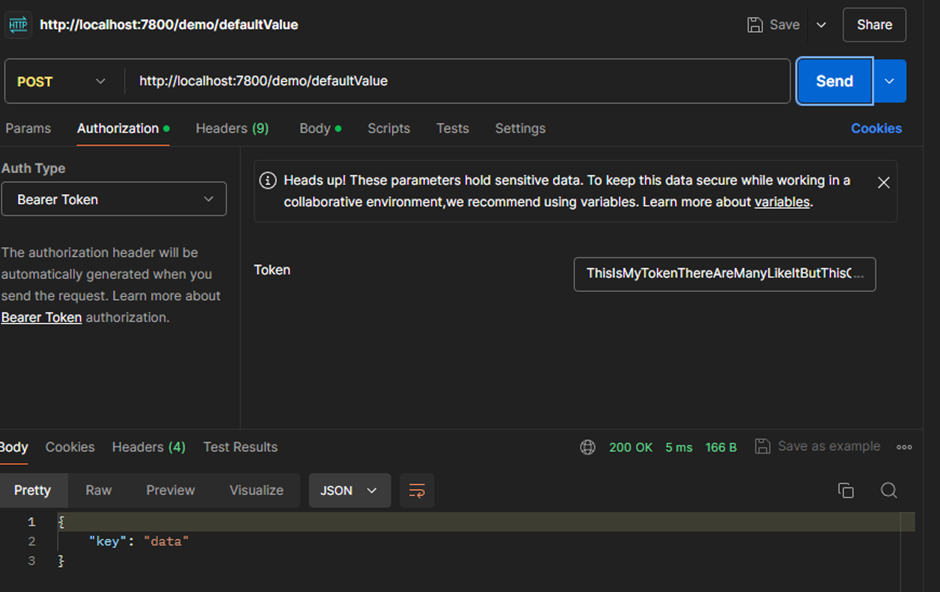Copy response body with copy icon

pos(846,490)
